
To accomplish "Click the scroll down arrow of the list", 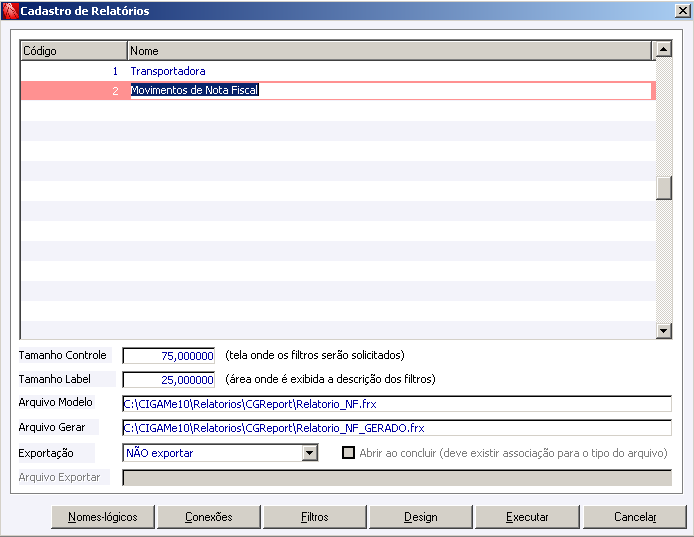I will coord(663,330).
